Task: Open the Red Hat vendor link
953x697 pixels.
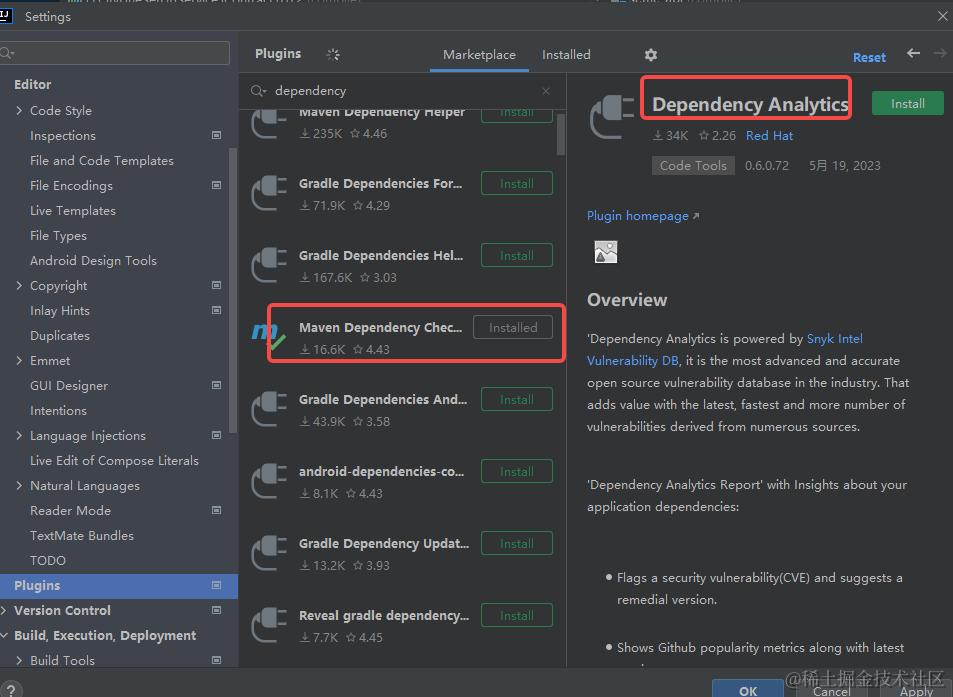Action: [769, 136]
